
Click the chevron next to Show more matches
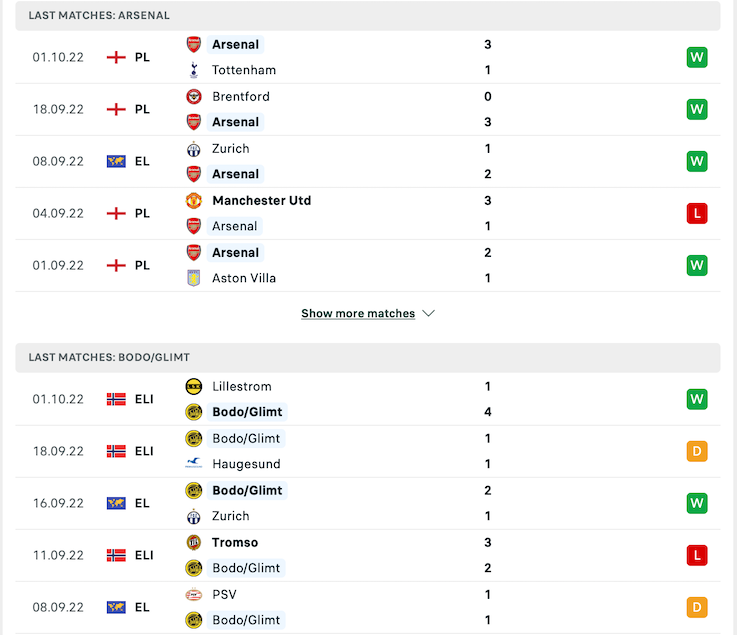click(429, 313)
